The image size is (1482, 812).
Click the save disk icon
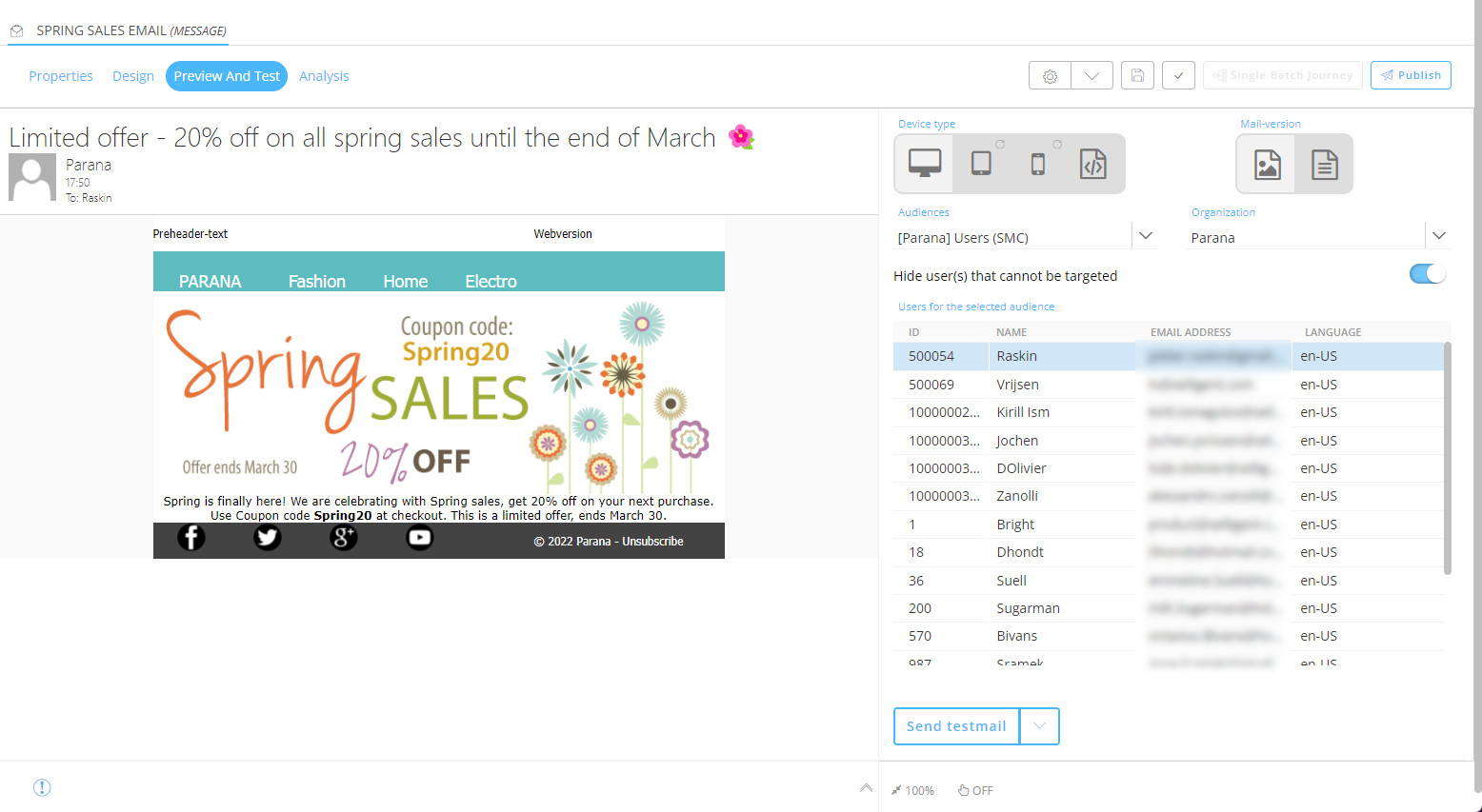tap(1137, 75)
